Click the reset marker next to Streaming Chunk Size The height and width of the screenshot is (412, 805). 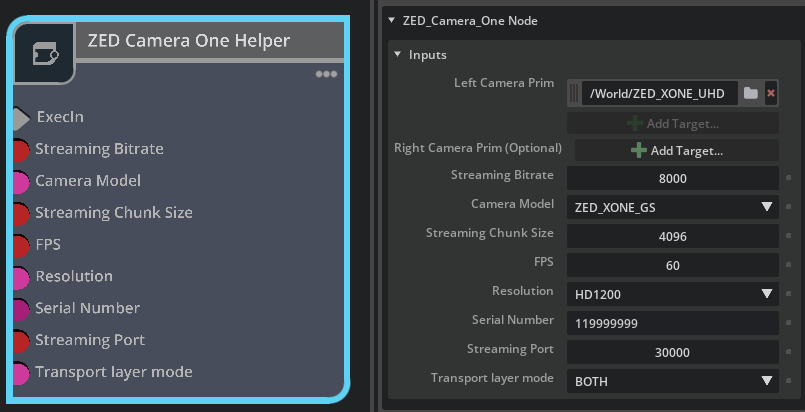coord(789,236)
